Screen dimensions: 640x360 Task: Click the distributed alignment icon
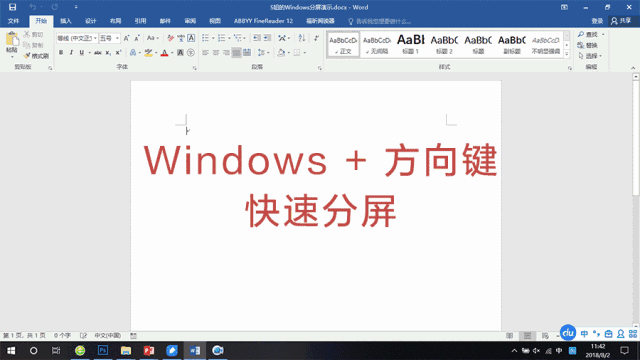(247, 53)
